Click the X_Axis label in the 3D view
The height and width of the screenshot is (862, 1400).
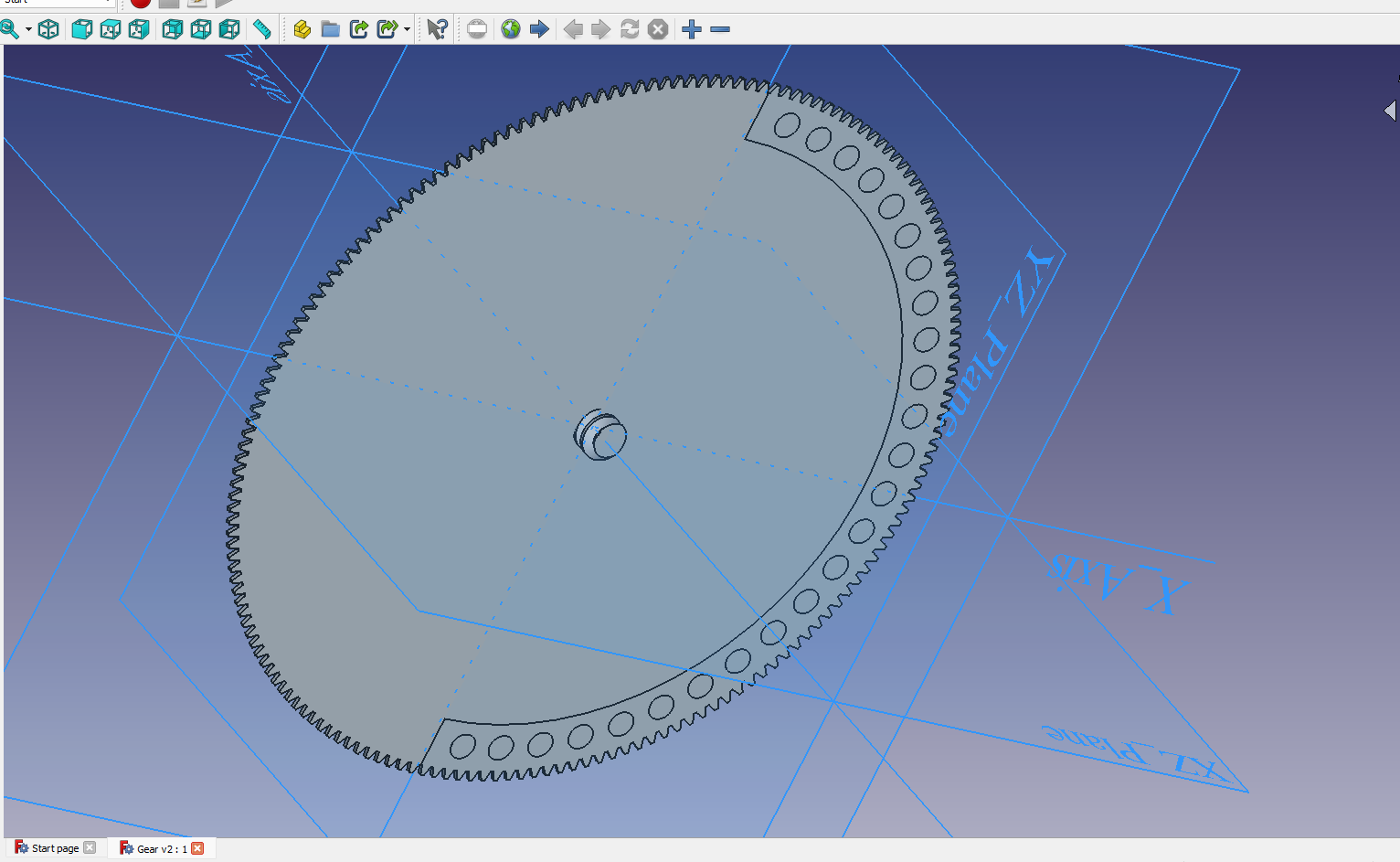point(1117,582)
